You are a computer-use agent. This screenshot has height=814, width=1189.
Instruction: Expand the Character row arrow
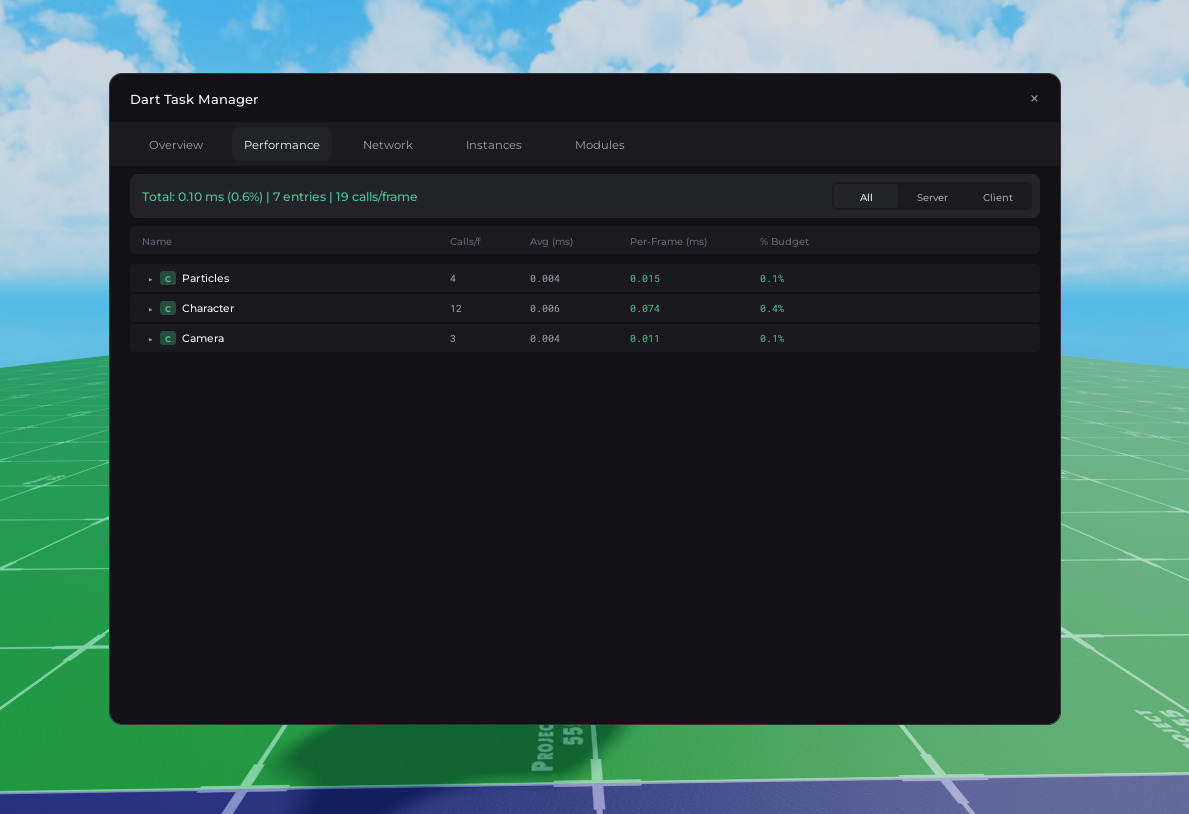click(150, 309)
